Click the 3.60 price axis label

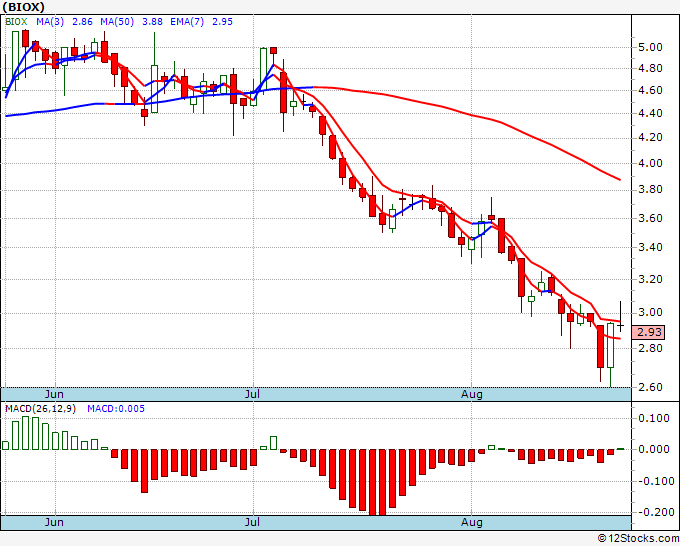(650, 218)
